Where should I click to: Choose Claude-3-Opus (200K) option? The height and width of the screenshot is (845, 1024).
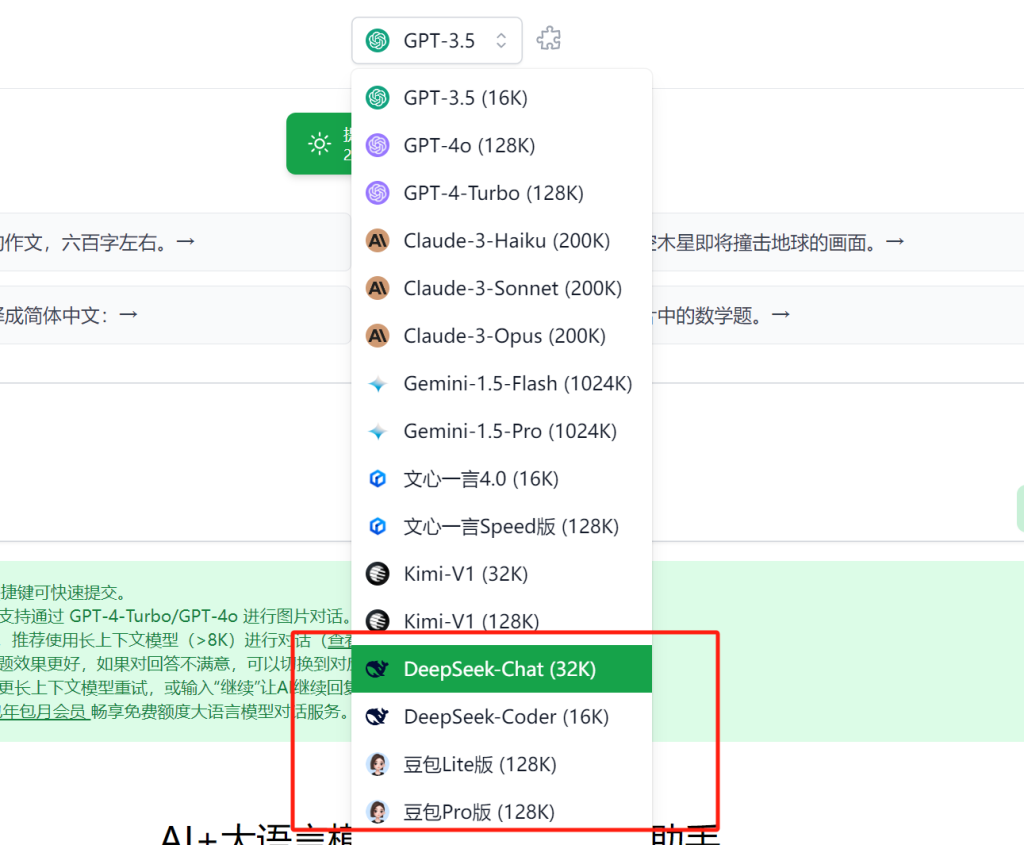tap(502, 336)
